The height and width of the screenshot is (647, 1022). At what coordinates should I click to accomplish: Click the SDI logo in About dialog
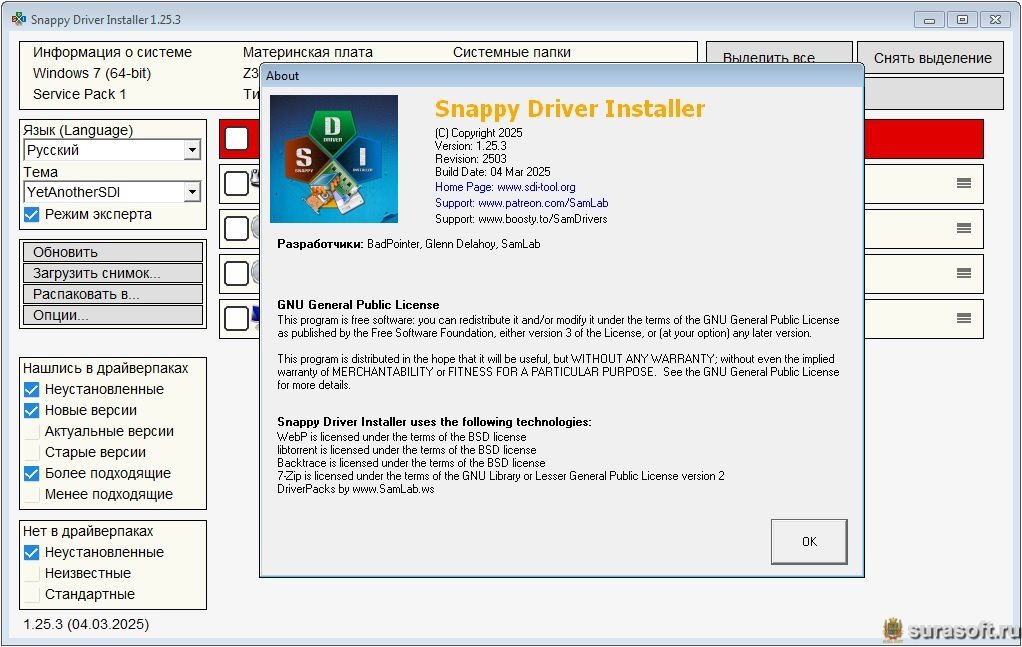pos(334,158)
